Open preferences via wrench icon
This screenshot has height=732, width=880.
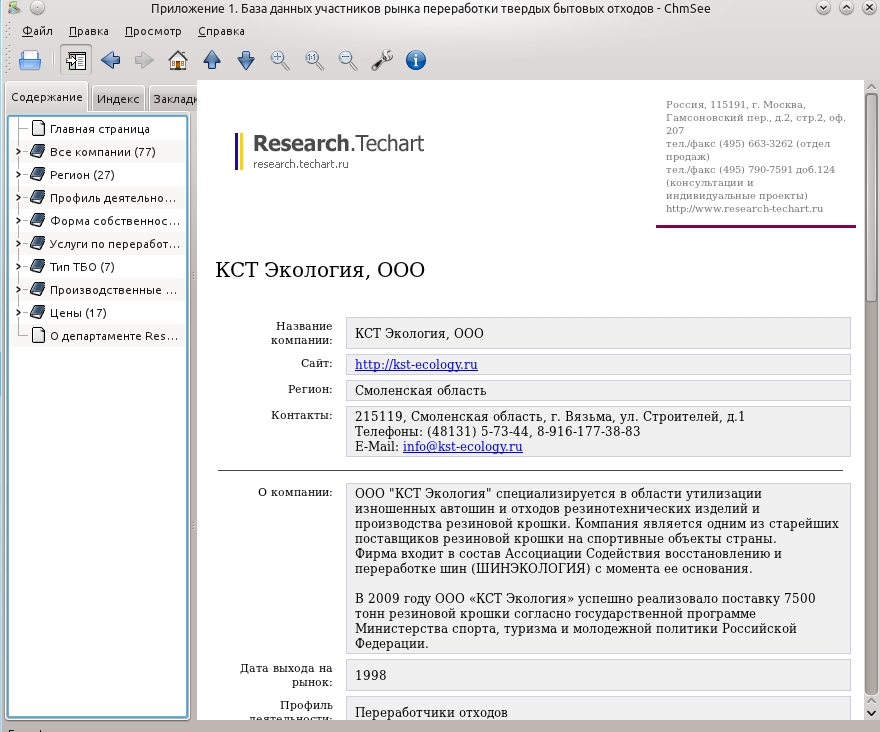coord(382,60)
